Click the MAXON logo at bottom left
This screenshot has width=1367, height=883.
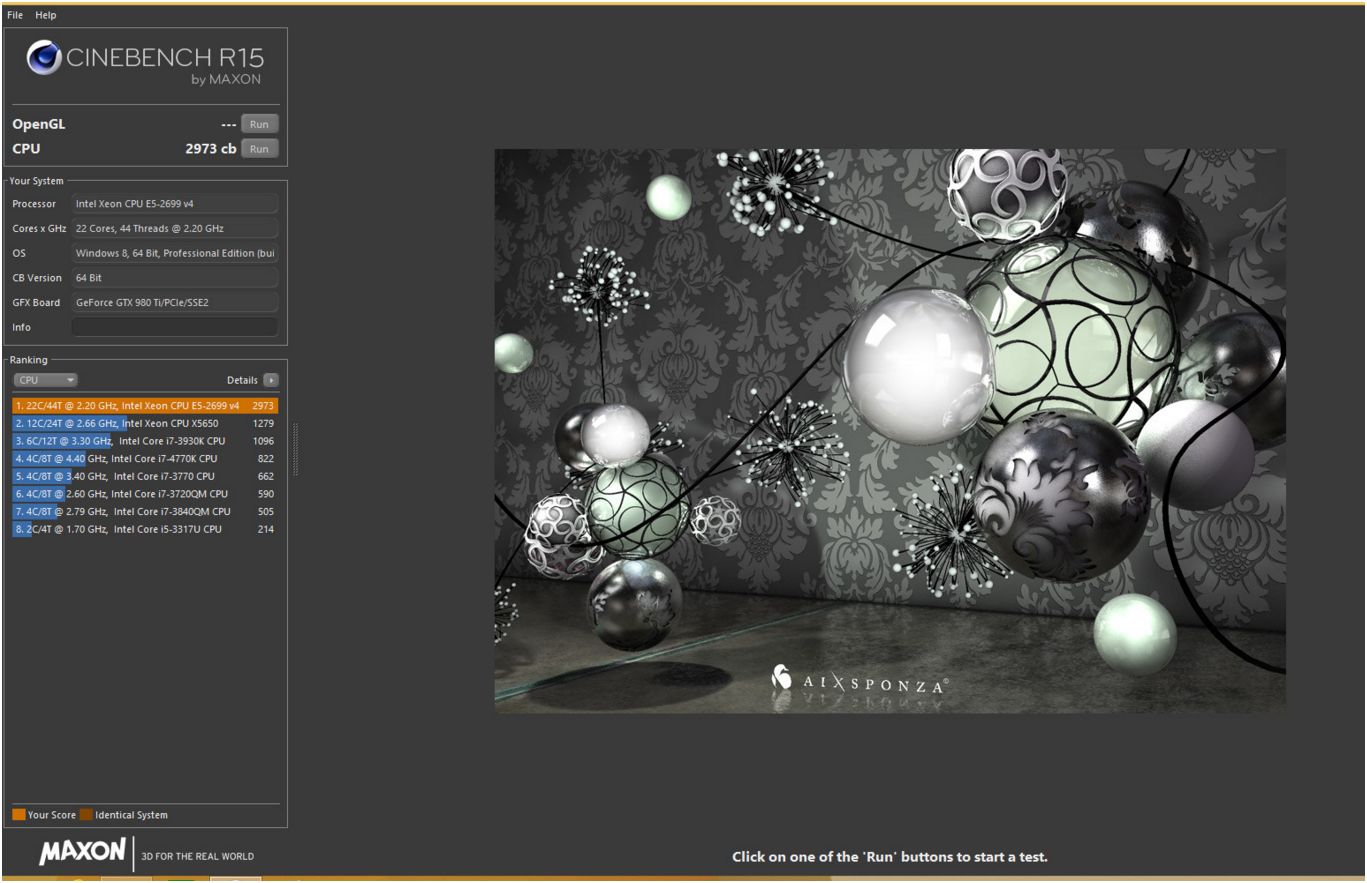[82, 853]
